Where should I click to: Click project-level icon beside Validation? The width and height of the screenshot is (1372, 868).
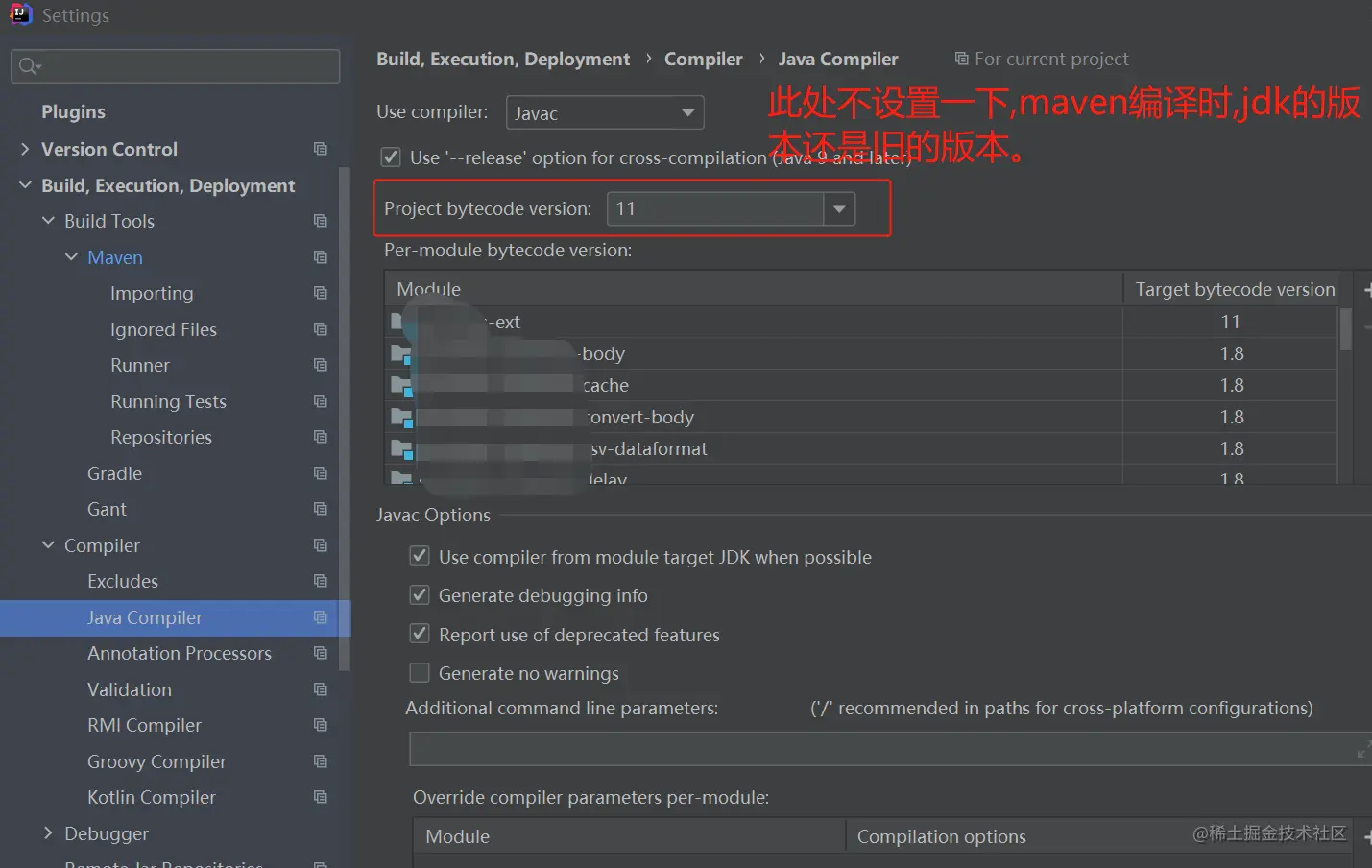(321, 689)
